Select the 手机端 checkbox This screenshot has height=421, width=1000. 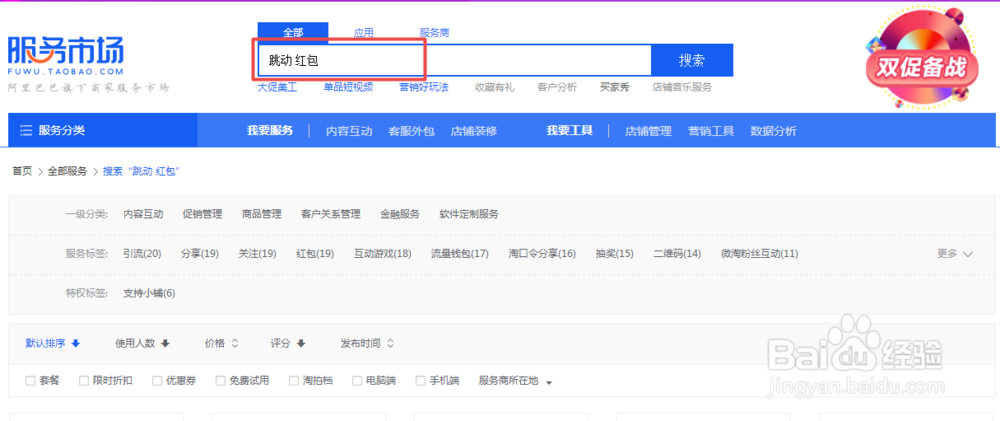(420, 381)
